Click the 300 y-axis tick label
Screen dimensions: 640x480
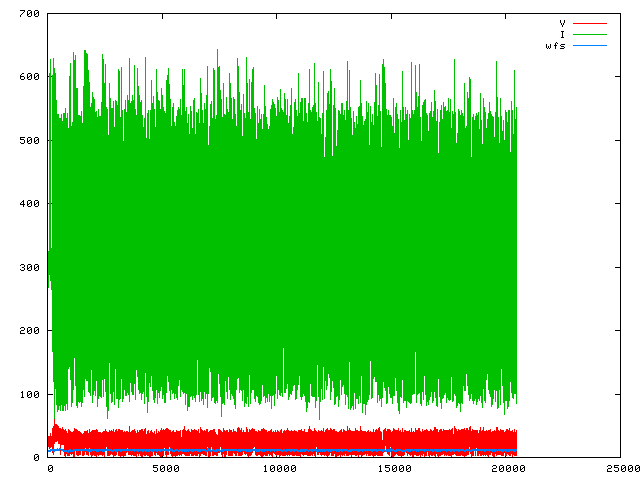coord(28,267)
